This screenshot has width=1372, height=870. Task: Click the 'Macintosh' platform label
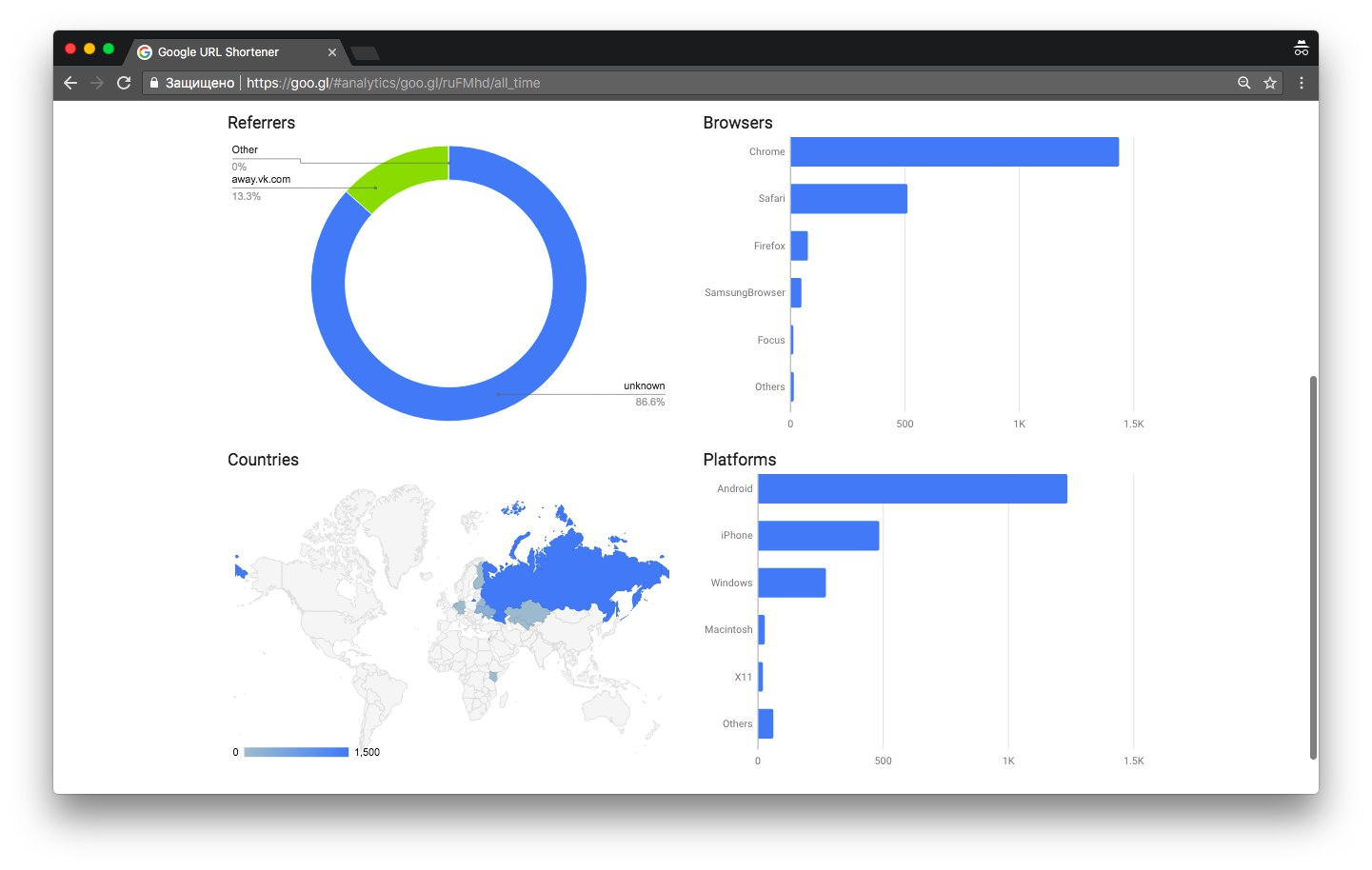coord(728,630)
